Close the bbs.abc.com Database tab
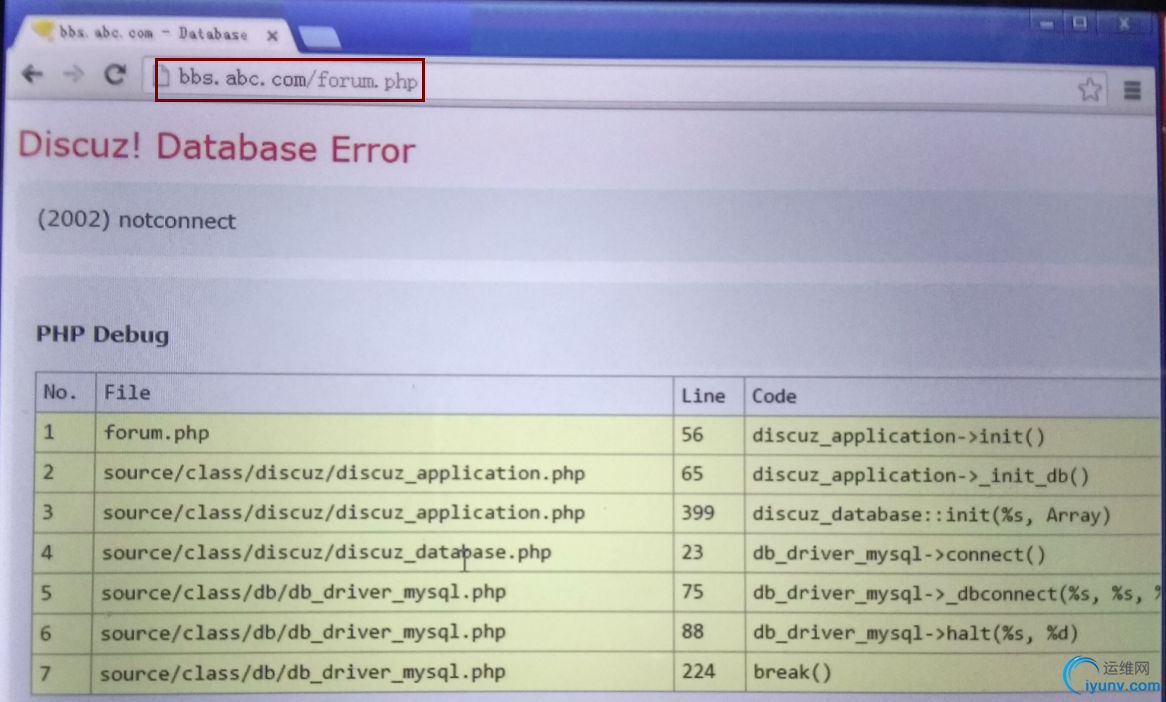 (272, 36)
